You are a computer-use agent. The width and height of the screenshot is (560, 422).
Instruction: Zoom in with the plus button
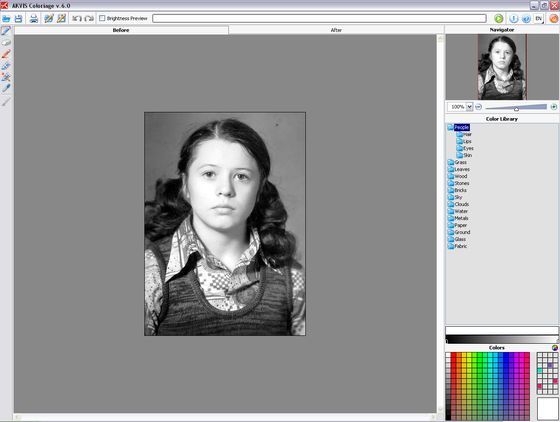(554, 107)
